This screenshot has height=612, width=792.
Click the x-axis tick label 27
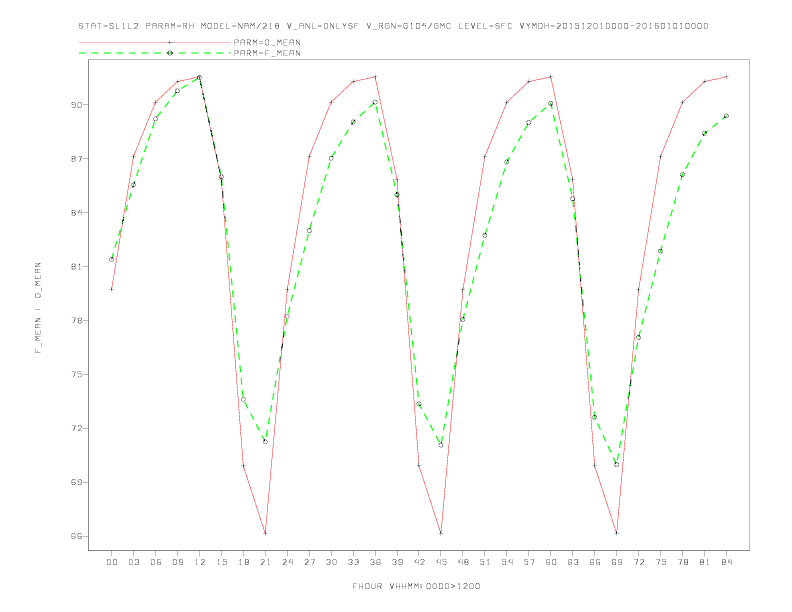(309, 562)
